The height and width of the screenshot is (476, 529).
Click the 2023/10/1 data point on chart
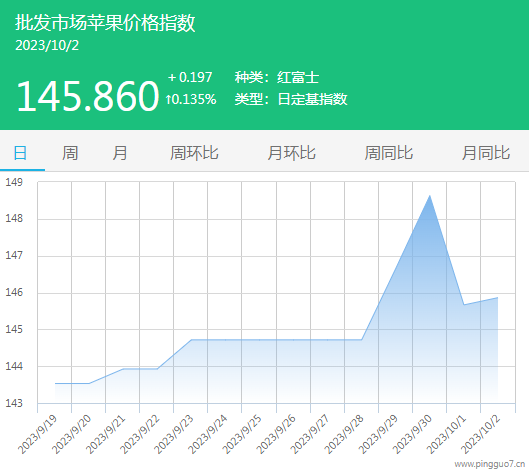[x=464, y=305]
